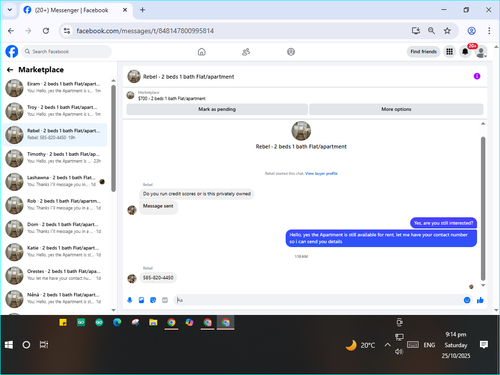Open the Orestes apartment conversation
The width and height of the screenshot is (500, 375).
click(55, 275)
